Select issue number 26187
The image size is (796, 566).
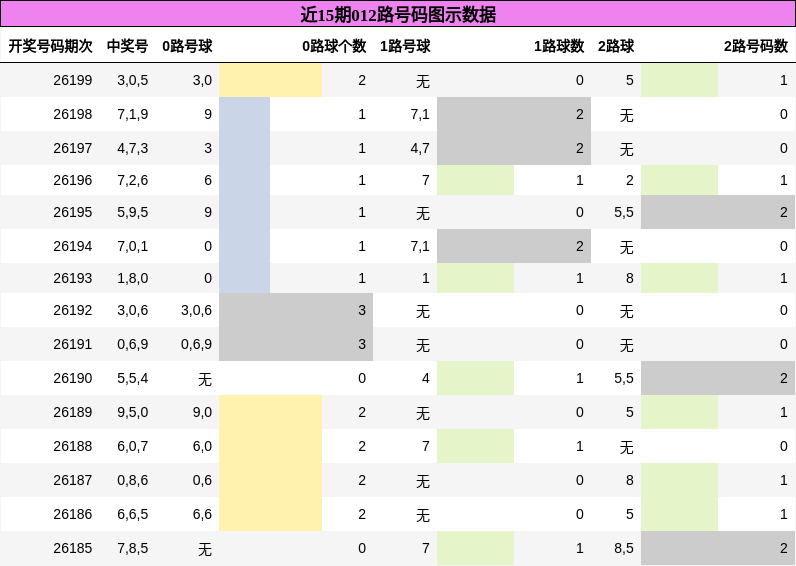coord(73,480)
